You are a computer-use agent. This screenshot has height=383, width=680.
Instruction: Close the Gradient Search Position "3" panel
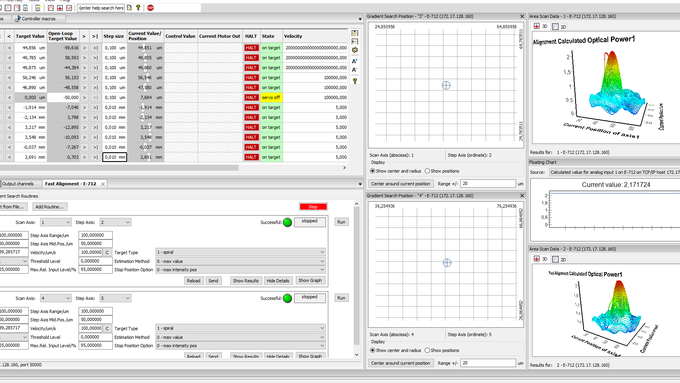coord(522,16)
